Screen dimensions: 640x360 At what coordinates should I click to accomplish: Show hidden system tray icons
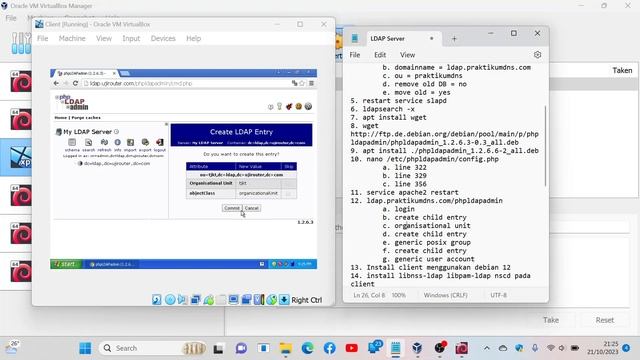(x=487, y=348)
